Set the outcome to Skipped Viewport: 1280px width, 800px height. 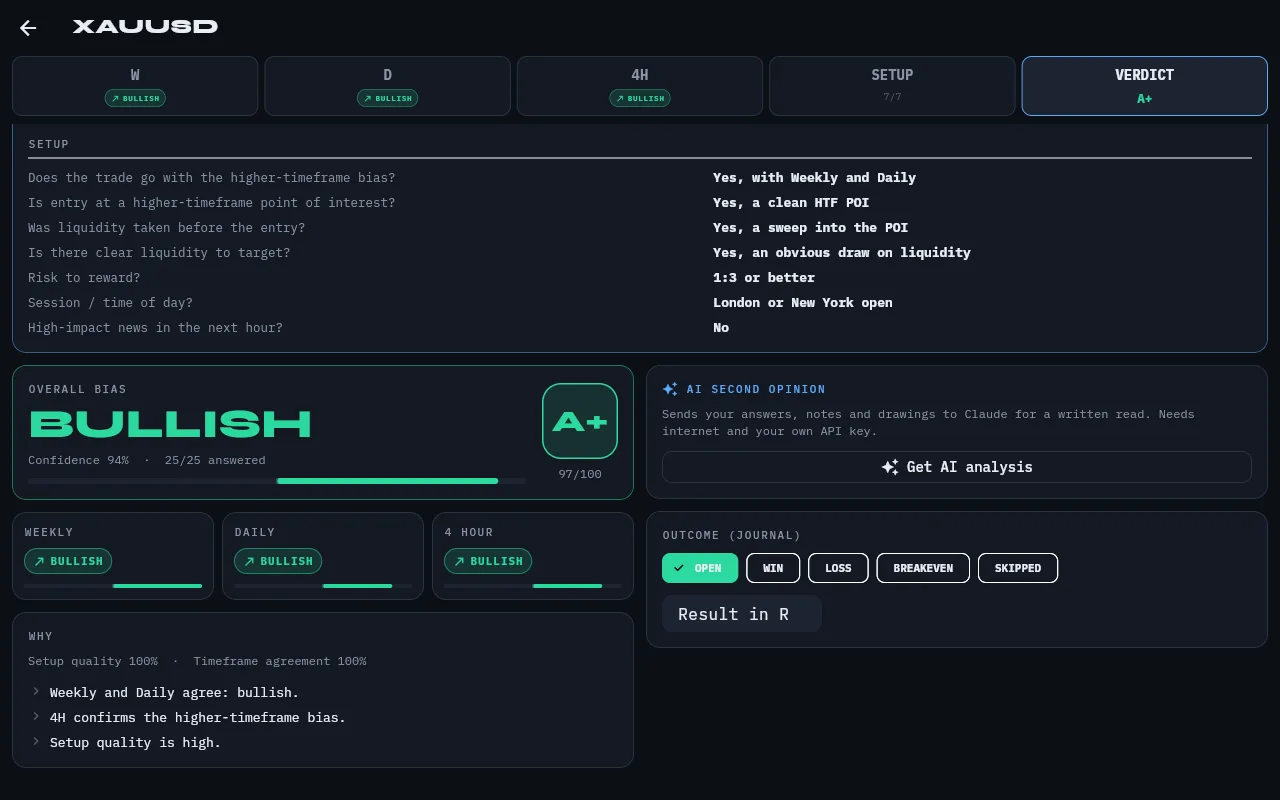click(1018, 568)
